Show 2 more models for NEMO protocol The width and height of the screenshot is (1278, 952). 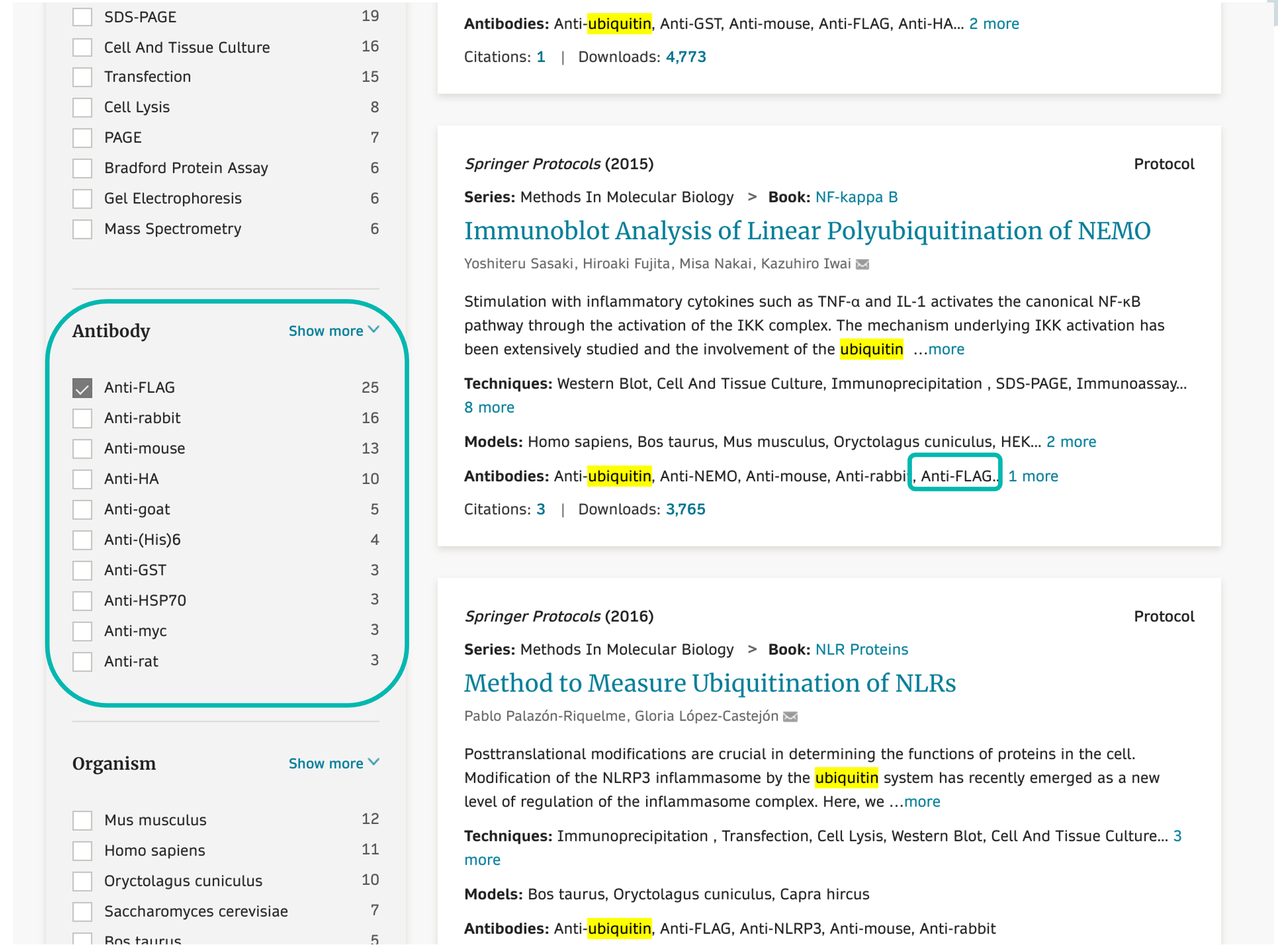click(1070, 442)
